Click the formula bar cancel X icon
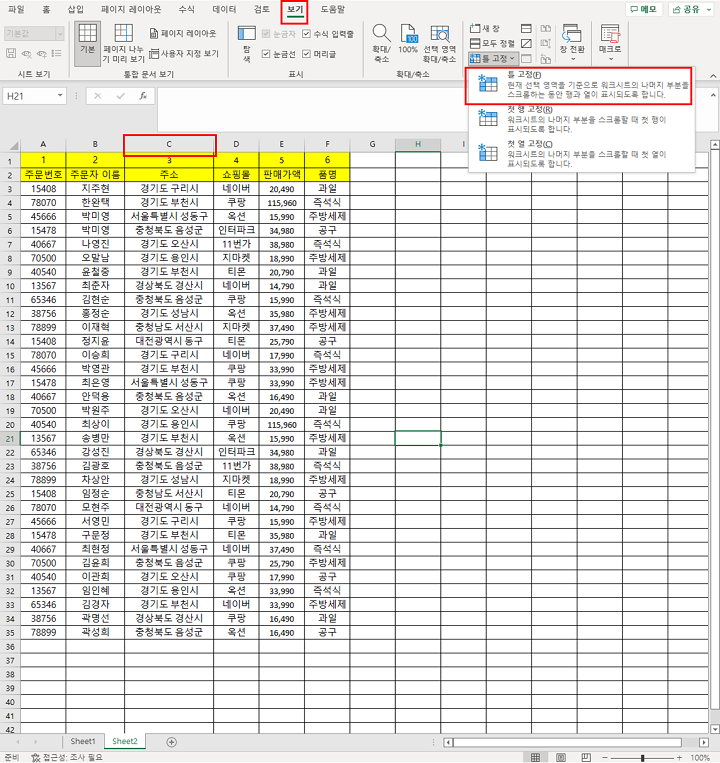Image resolution: width=720 pixels, height=763 pixels. [98, 96]
